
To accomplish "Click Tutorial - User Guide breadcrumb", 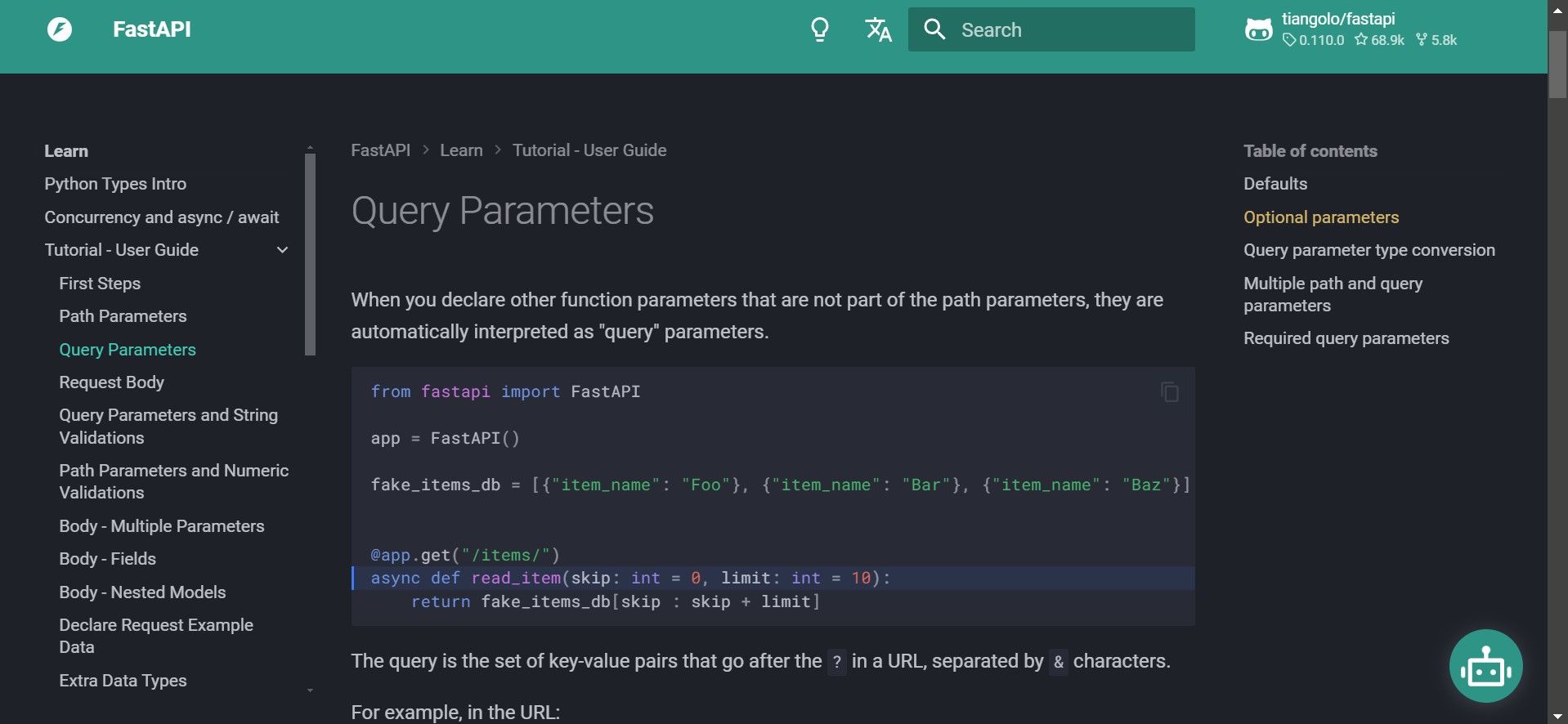I will pyautogui.click(x=589, y=150).
